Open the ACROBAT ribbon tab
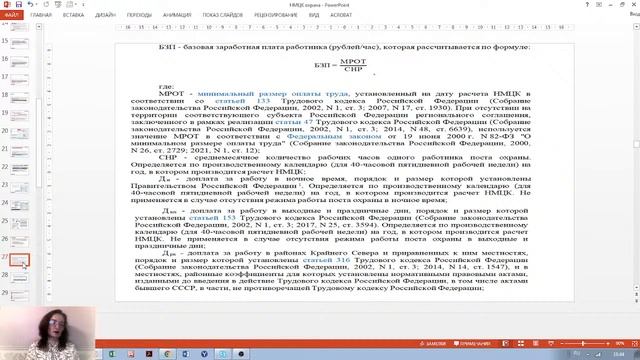This screenshot has height=360, width=640. point(341,15)
